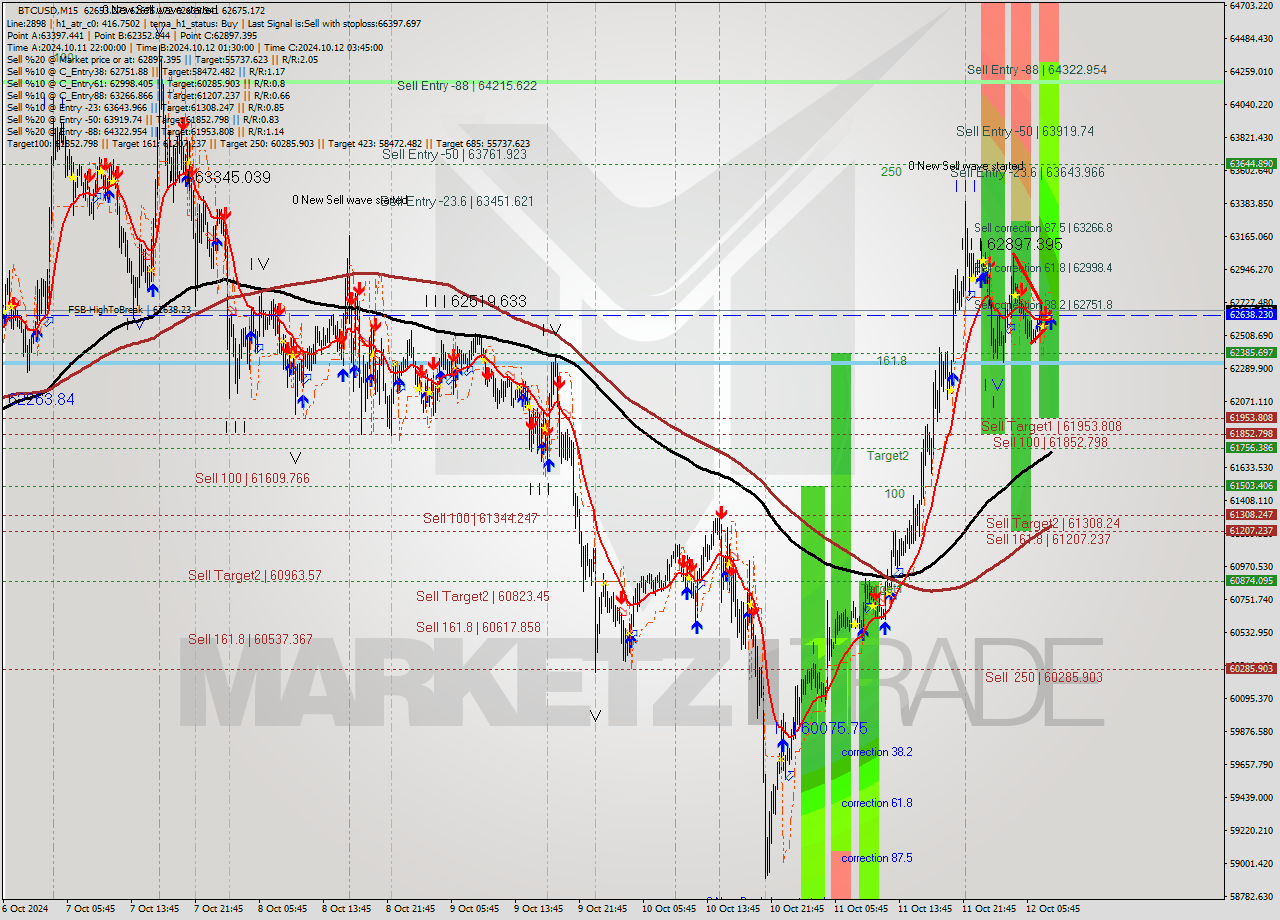Click the 'Sell Target2 | 60963.57' label
This screenshot has height=920, width=1280.
[255, 575]
